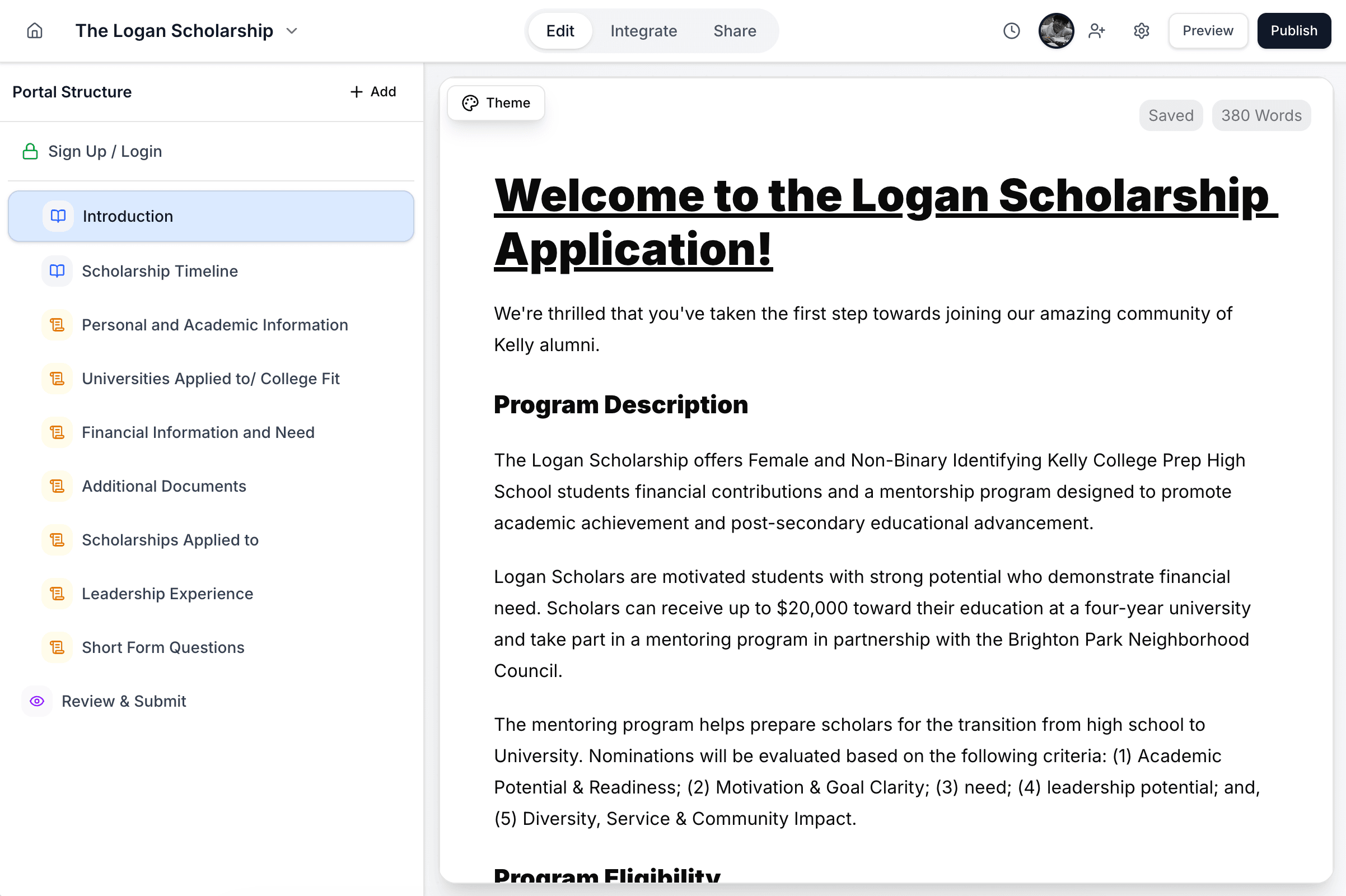Click the Theme palette icon
The height and width of the screenshot is (896, 1346).
pos(470,103)
